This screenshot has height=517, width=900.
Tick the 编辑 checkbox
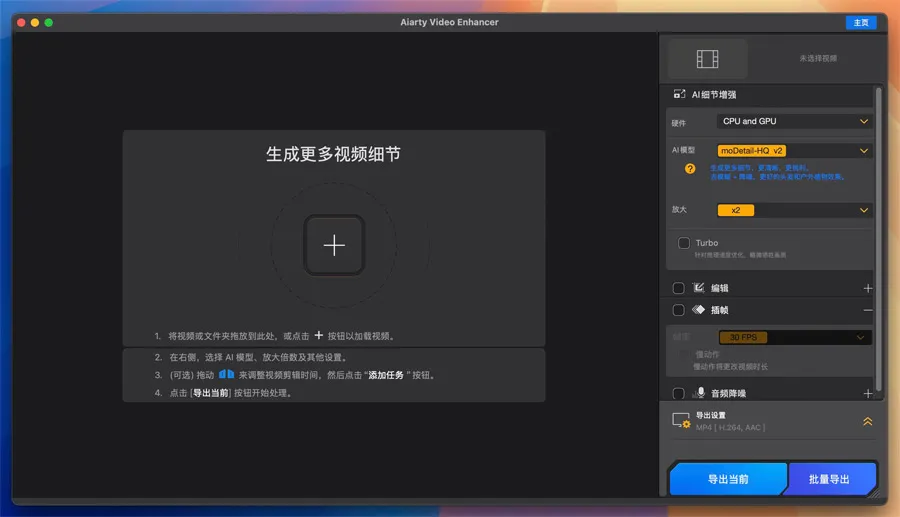click(x=679, y=288)
